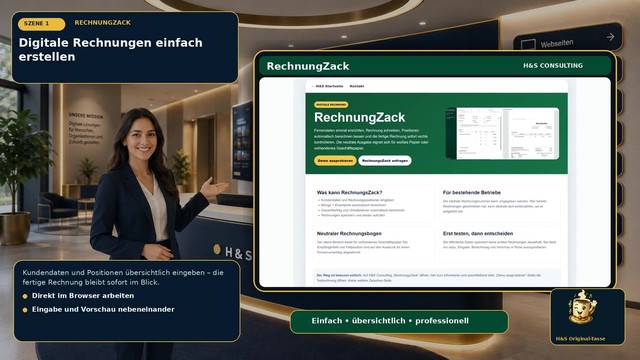Click the Erst testen, dann entscheiden heading

[x=478, y=233]
